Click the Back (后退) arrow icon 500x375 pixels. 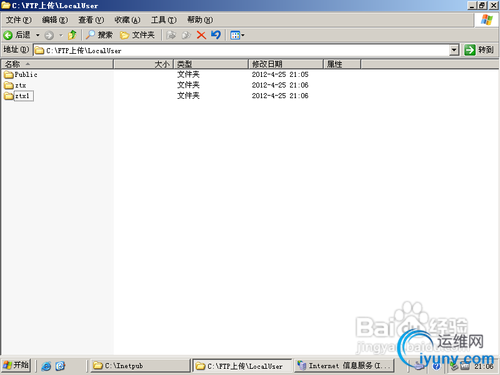(x=8, y=35)
